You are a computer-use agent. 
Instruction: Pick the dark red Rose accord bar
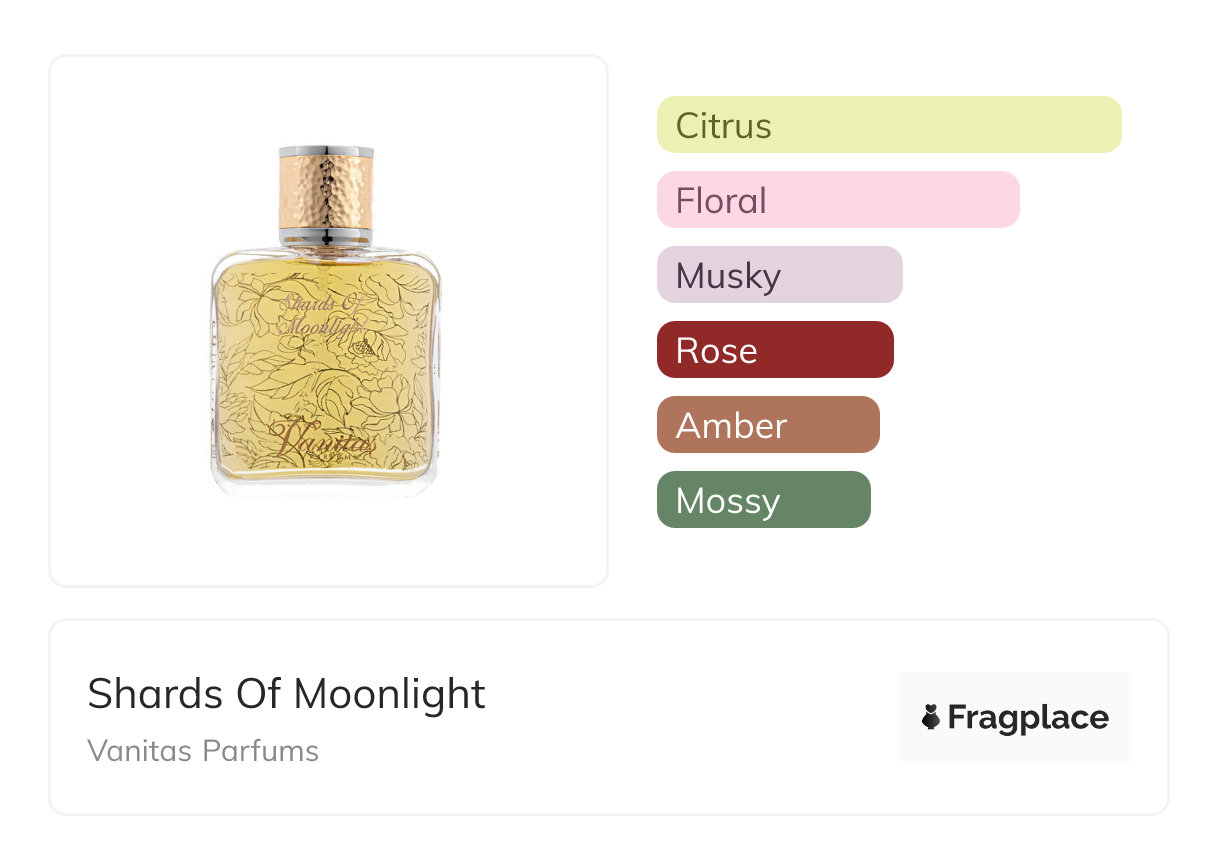(x=774, y=350)
